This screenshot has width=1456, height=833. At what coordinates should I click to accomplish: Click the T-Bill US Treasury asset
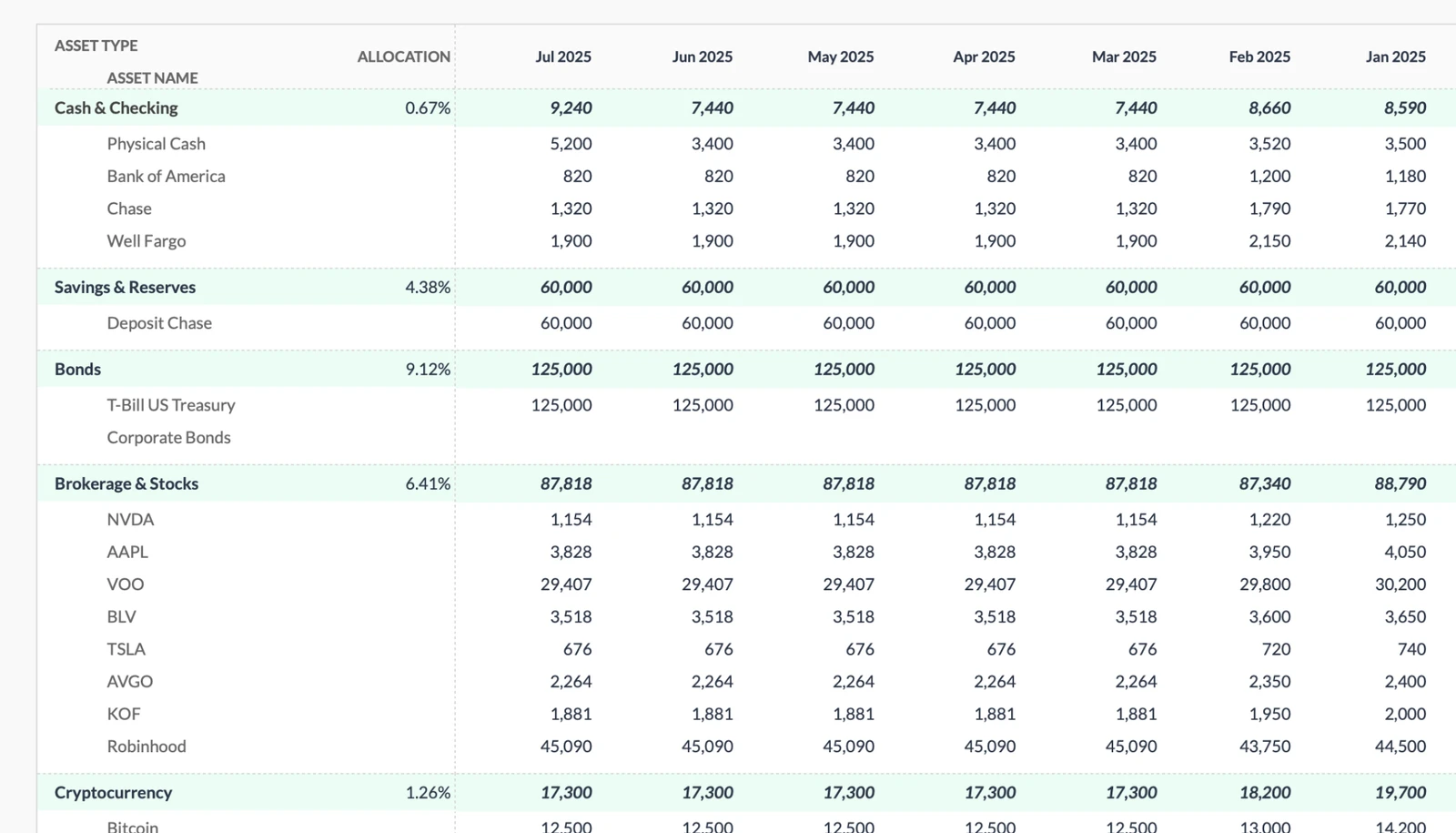171,405
